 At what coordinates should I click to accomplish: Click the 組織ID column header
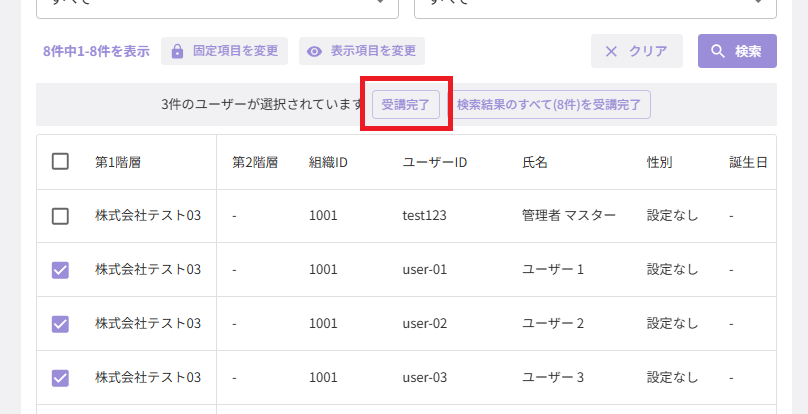(328, 162)
